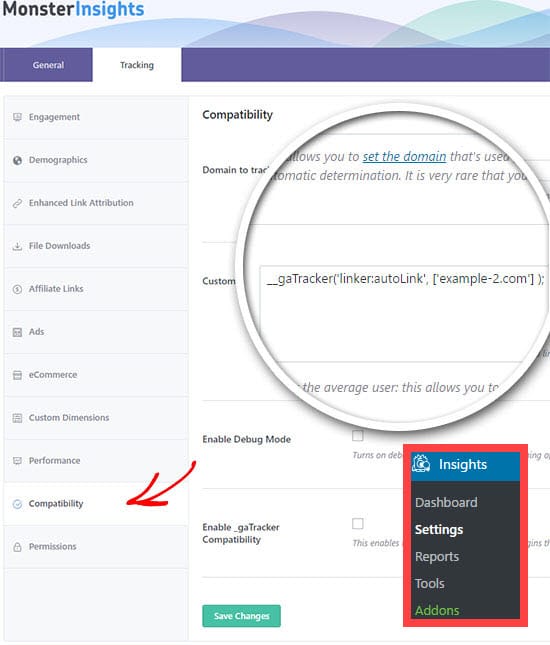Click the MonsterInsights logo text
The image size is (550, 645).
coord(73,10)
